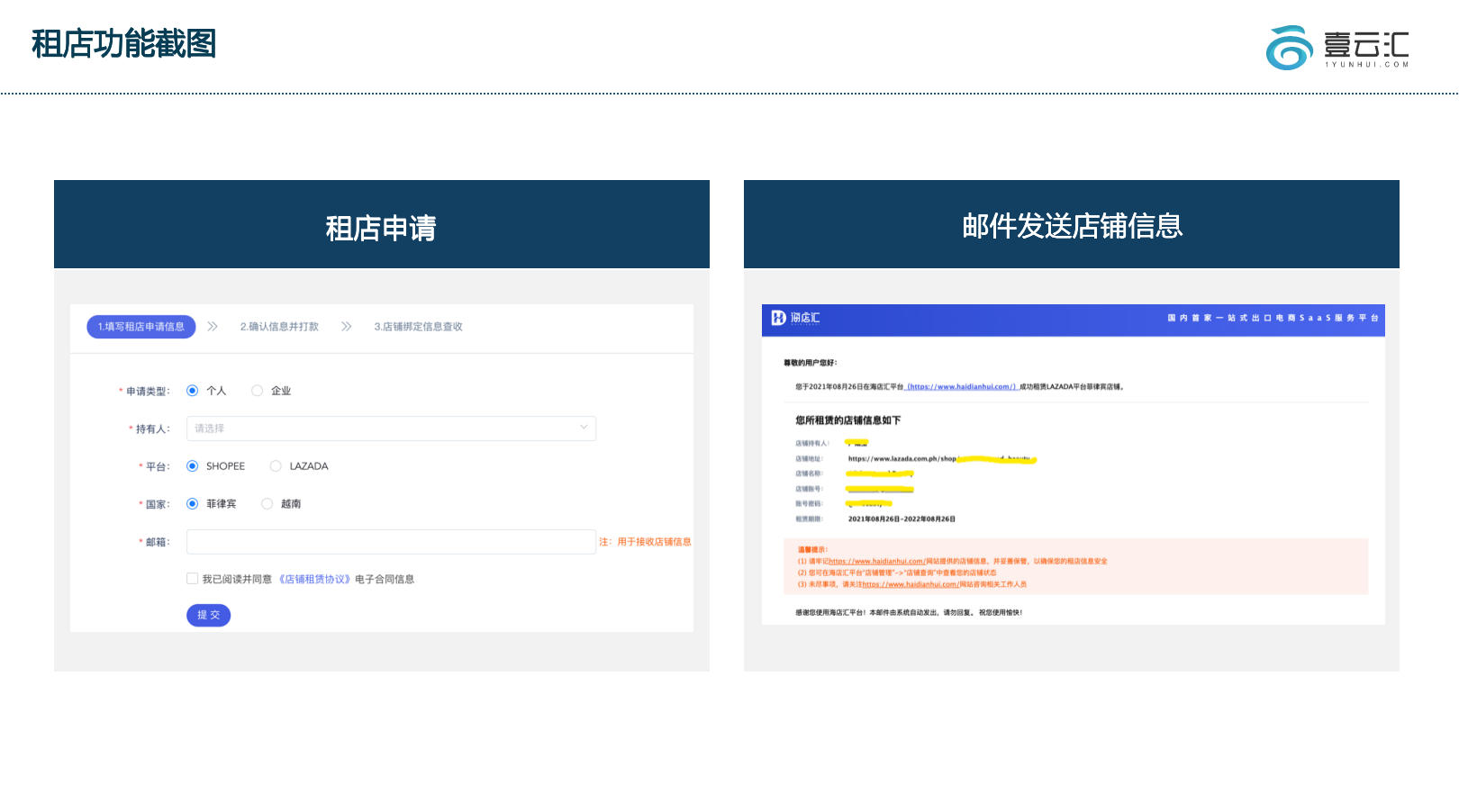The height and width of the screenshot is (812, 1459).
Task: Click the 邮件发送店铺信息 panel header
Action: [1072, 224]
